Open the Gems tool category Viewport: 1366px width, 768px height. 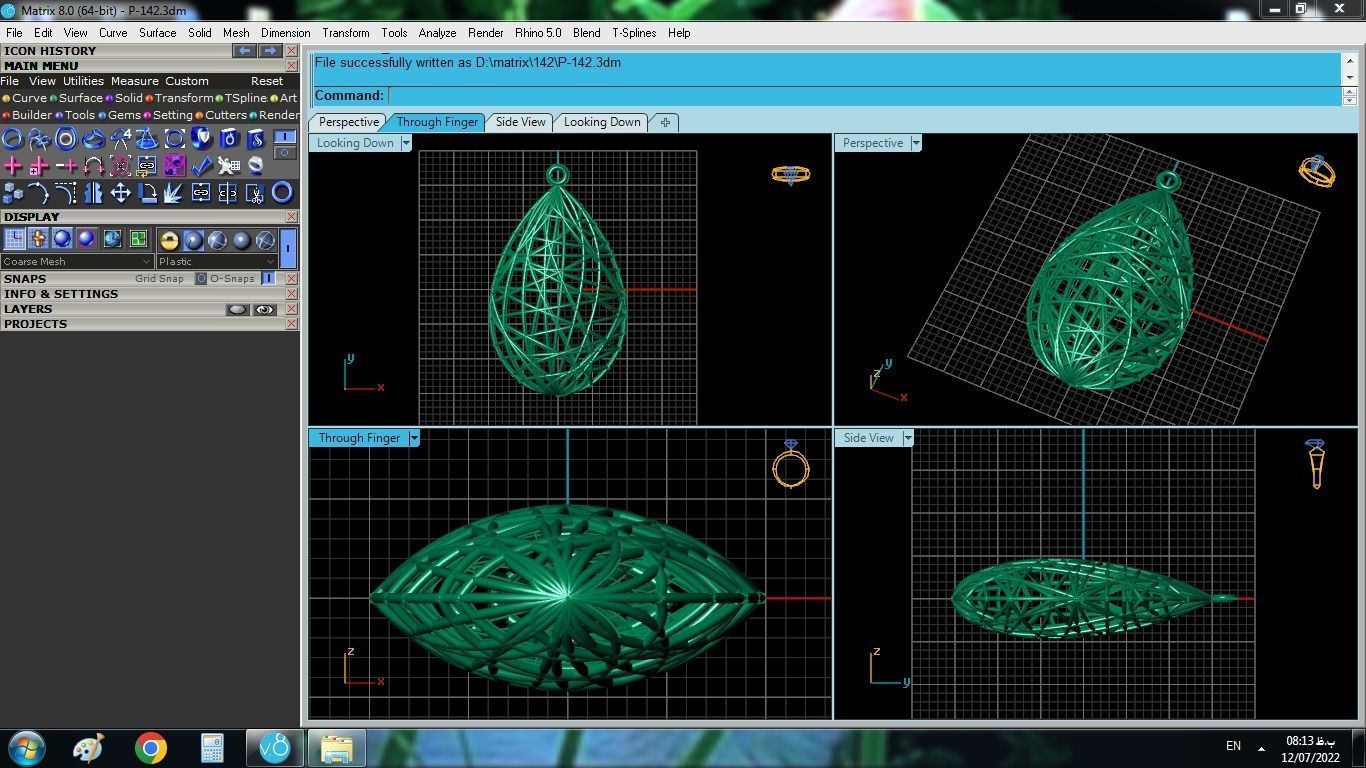[119, 115]
